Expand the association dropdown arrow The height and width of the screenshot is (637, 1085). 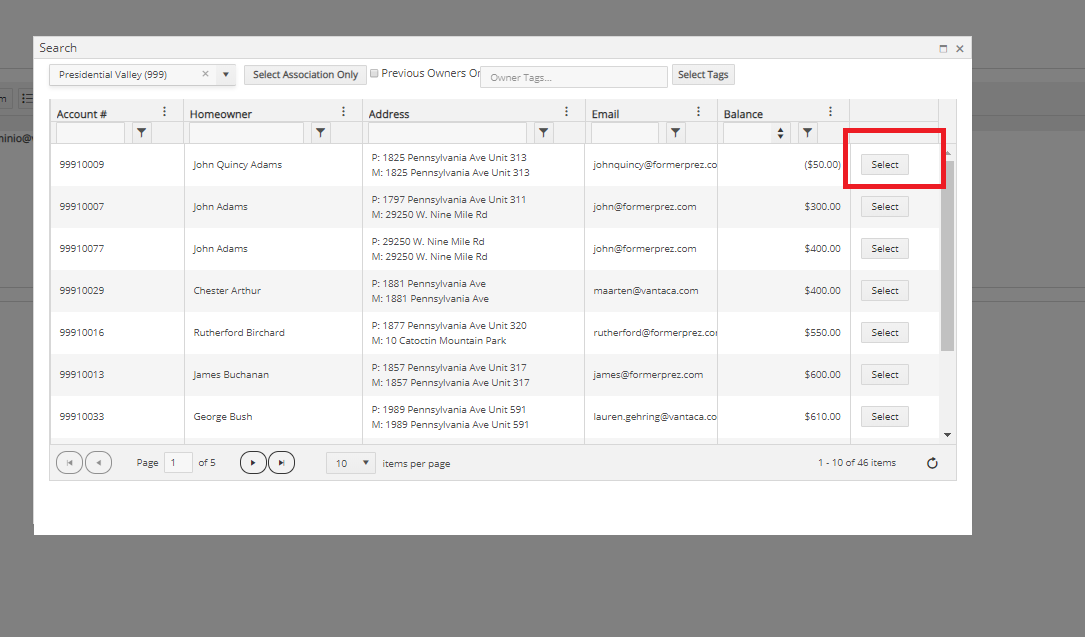tap(226, 75)
